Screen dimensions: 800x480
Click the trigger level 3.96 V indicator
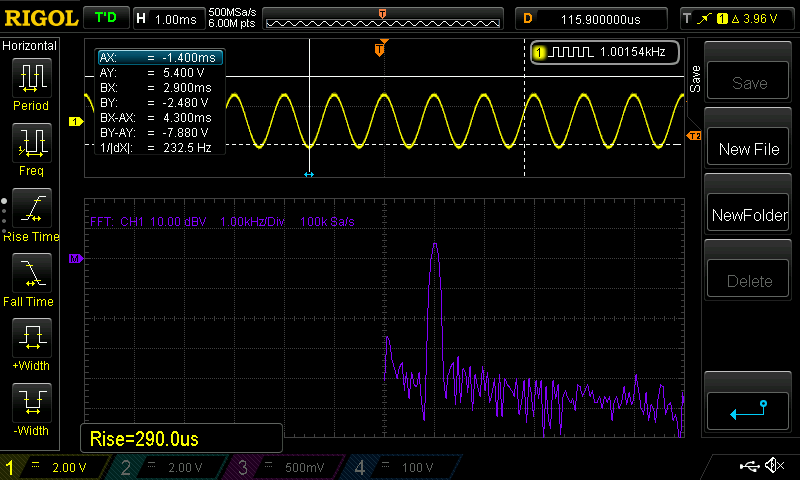(x=738, y=18)
